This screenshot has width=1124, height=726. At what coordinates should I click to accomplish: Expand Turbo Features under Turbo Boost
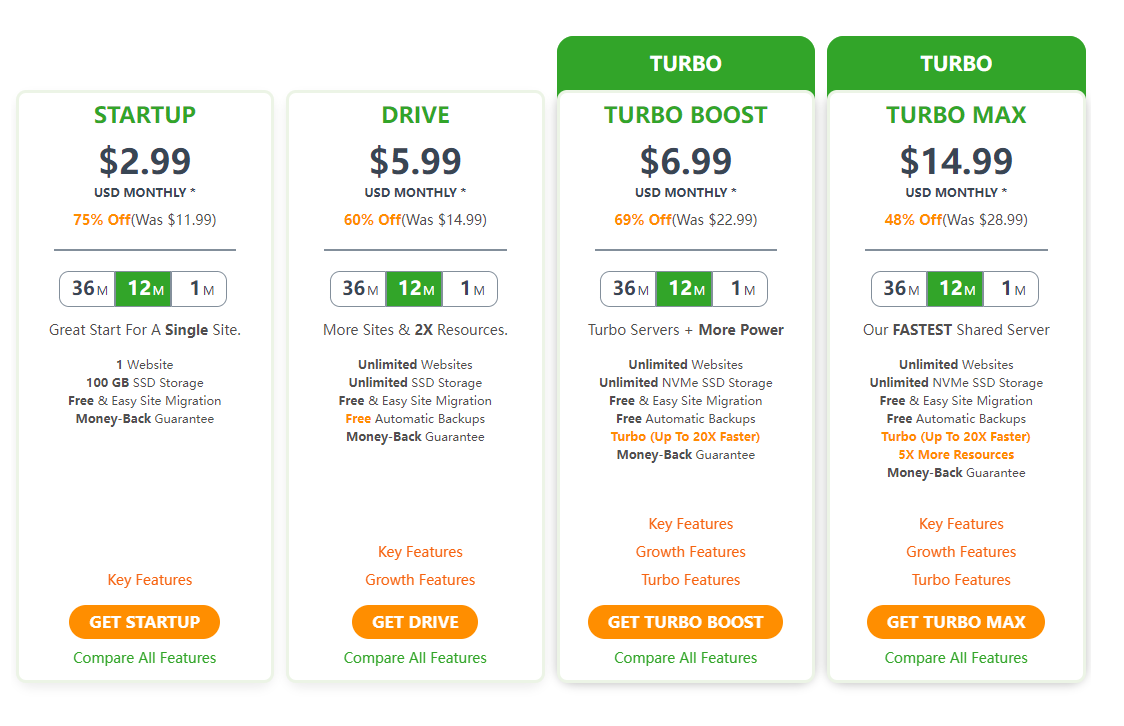[x=690, y=580]
